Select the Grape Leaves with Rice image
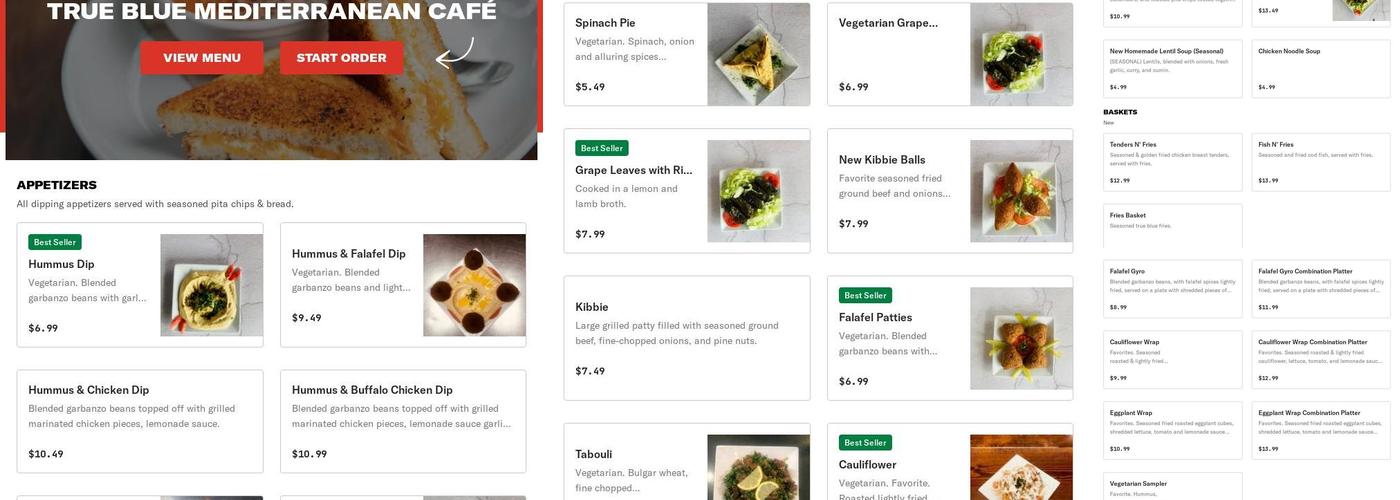This screenshot has width=1400, height=500. tap(758, 191)
